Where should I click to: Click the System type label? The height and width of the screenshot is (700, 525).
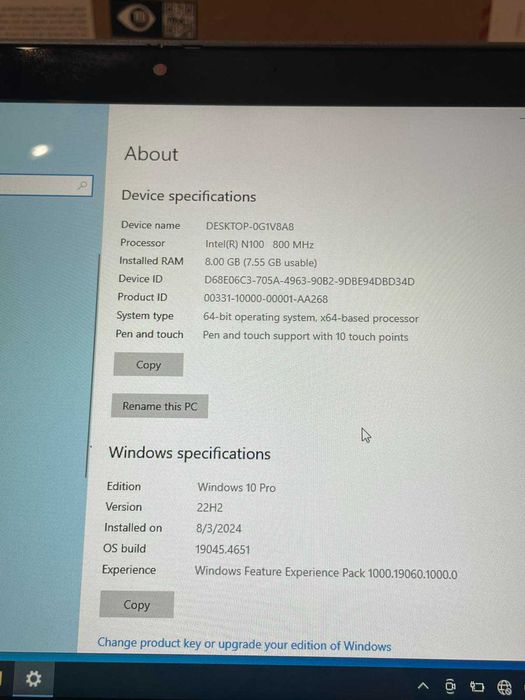145,316
